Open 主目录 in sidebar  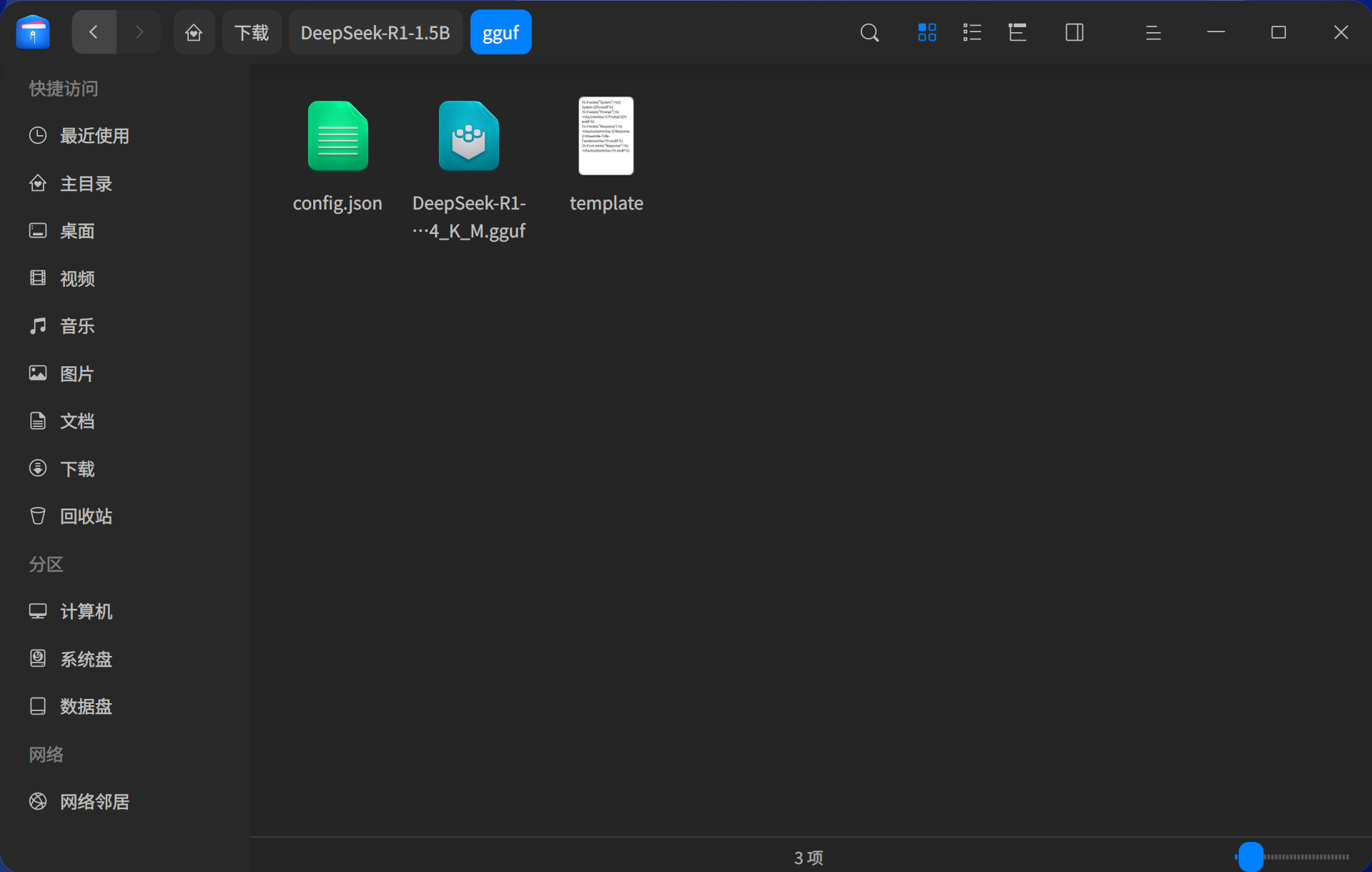(x=125, y=184)
